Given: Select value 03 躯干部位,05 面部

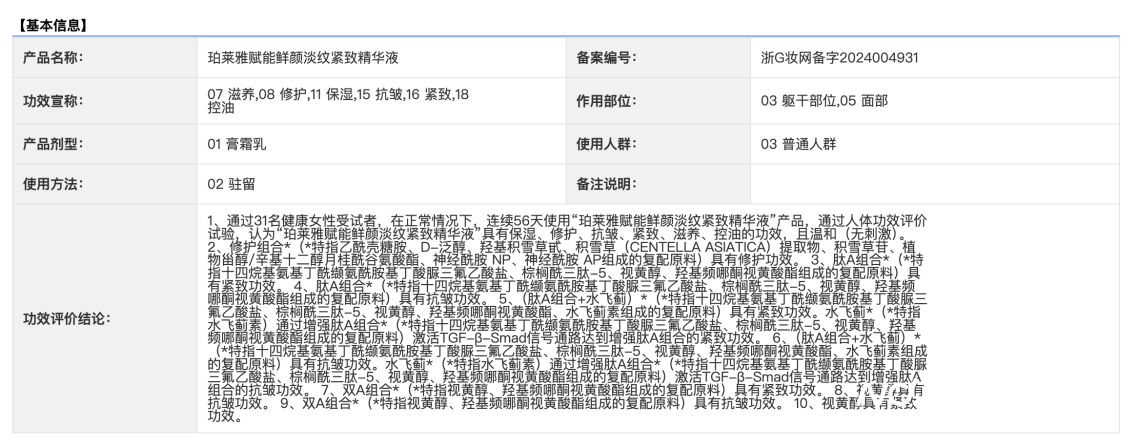Looking at the screenshot, I should click(x=824, y=101).
